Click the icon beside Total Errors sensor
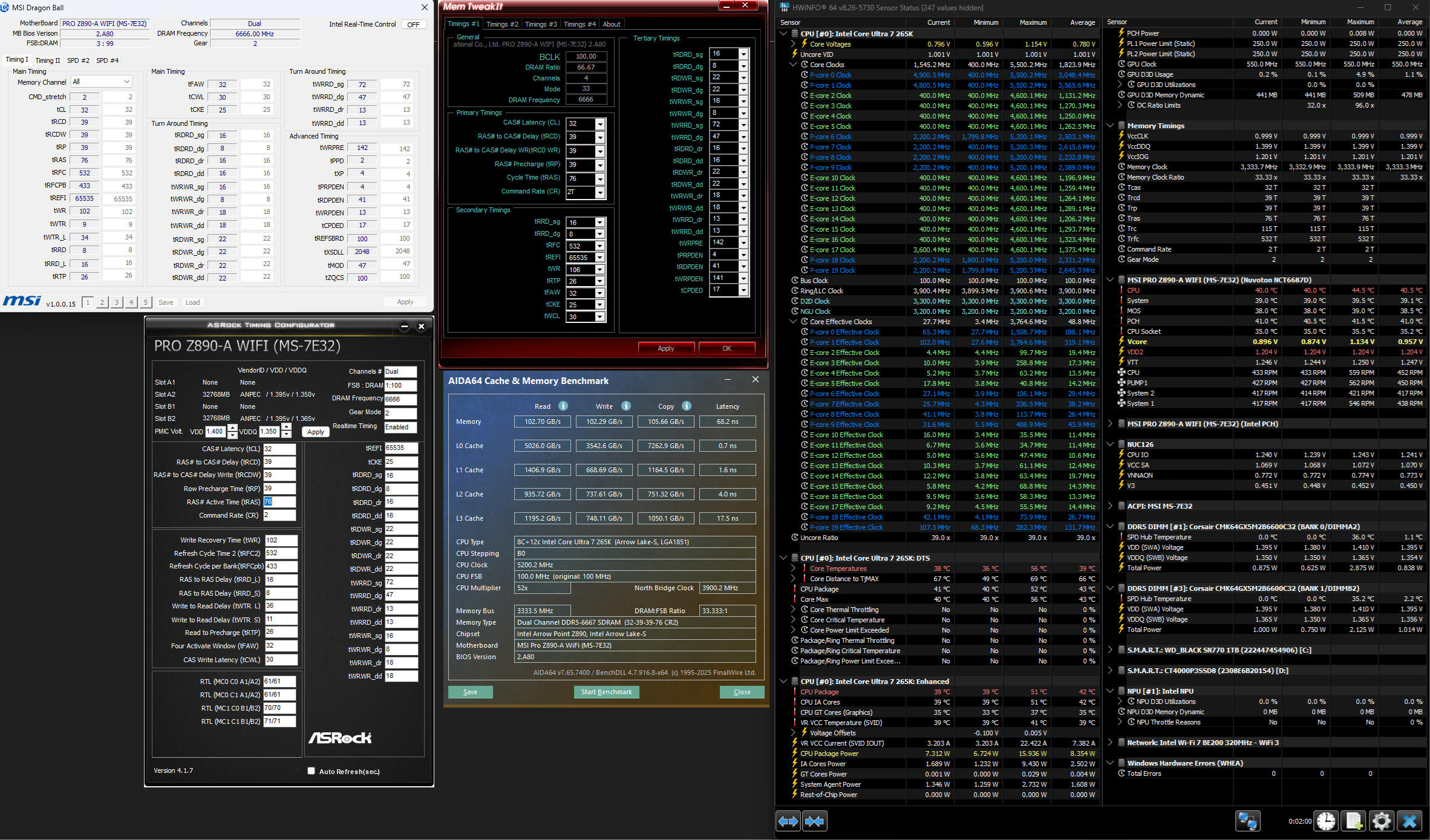The height and width of the screenshot is (840, 1430). 1121,773
